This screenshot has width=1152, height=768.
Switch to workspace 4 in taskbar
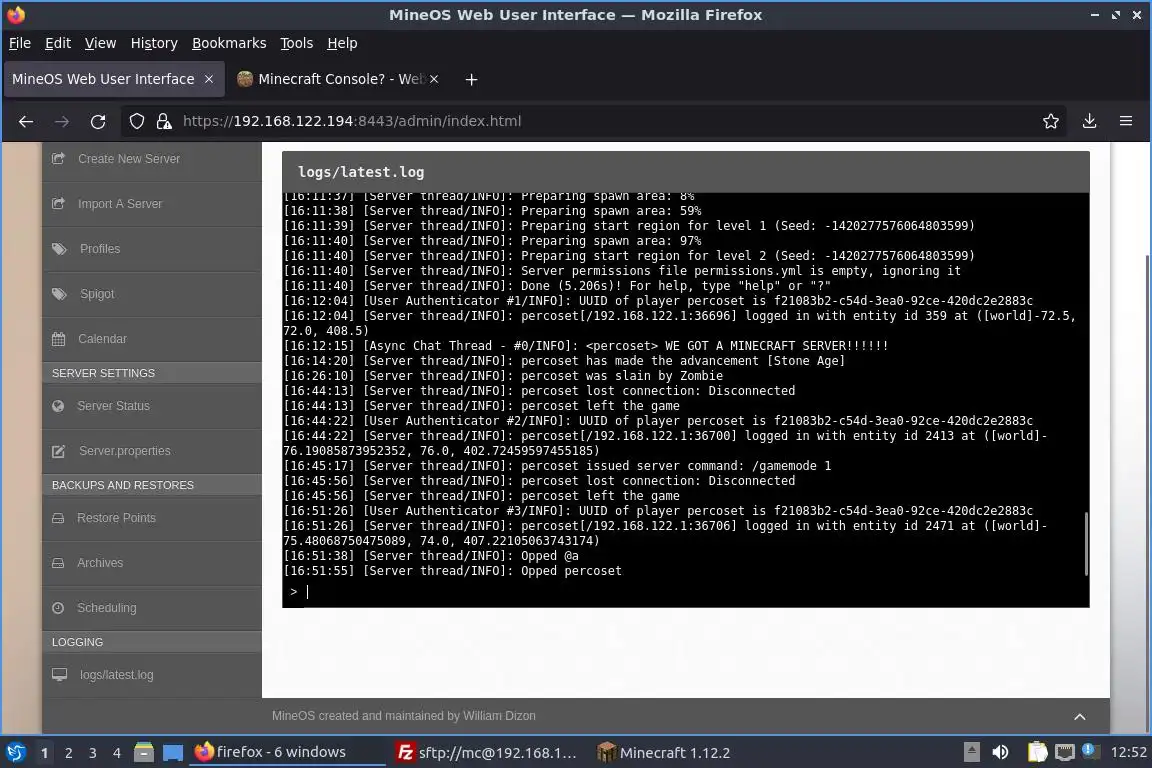pyautogui.click(x=117, y=753)
